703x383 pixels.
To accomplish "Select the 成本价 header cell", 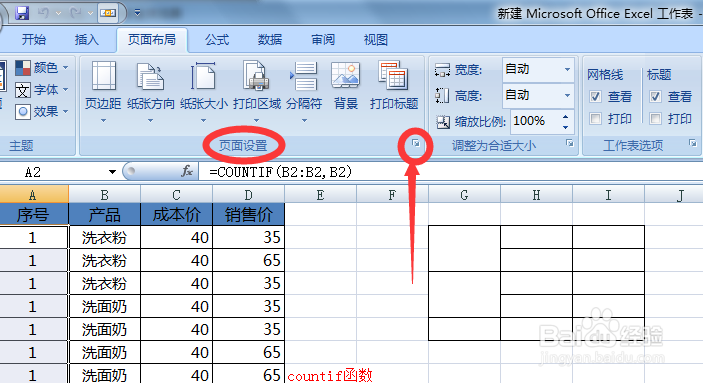I will 177,214.
